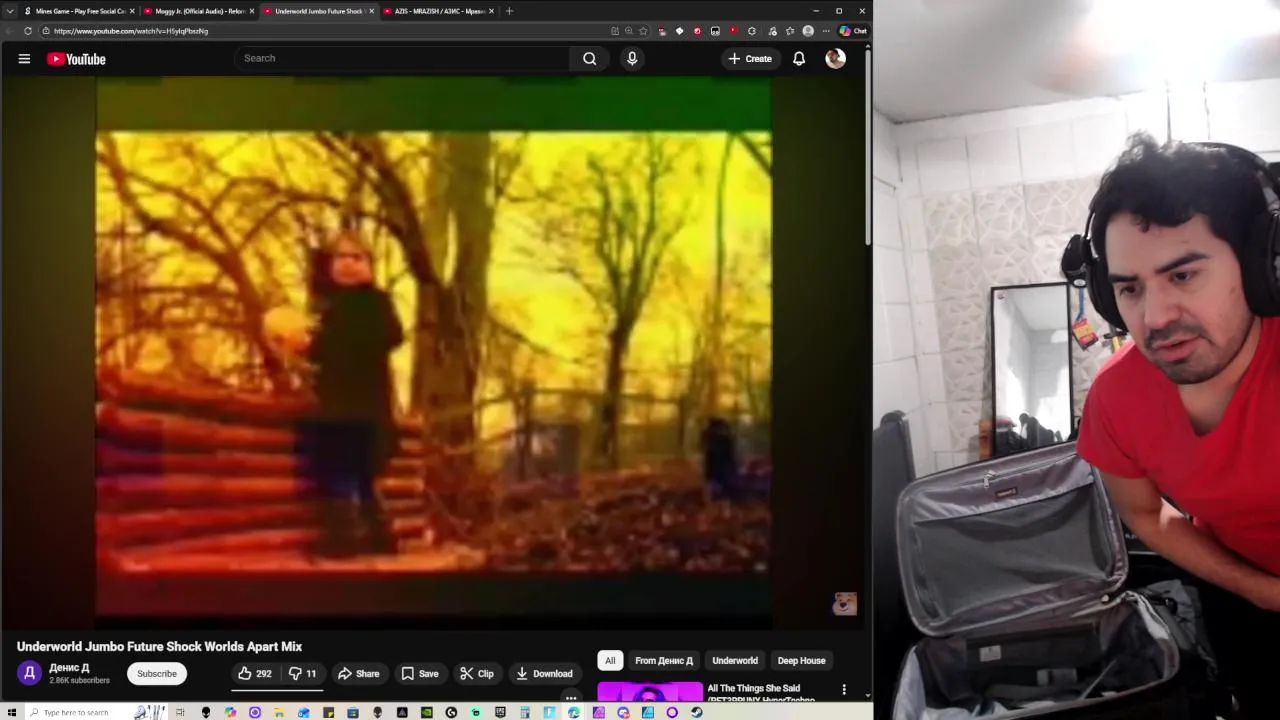Open All The Things She Said thumbnail
Image resolution: width=1280 pixels, height=720 pixels.
pos(650,692)
